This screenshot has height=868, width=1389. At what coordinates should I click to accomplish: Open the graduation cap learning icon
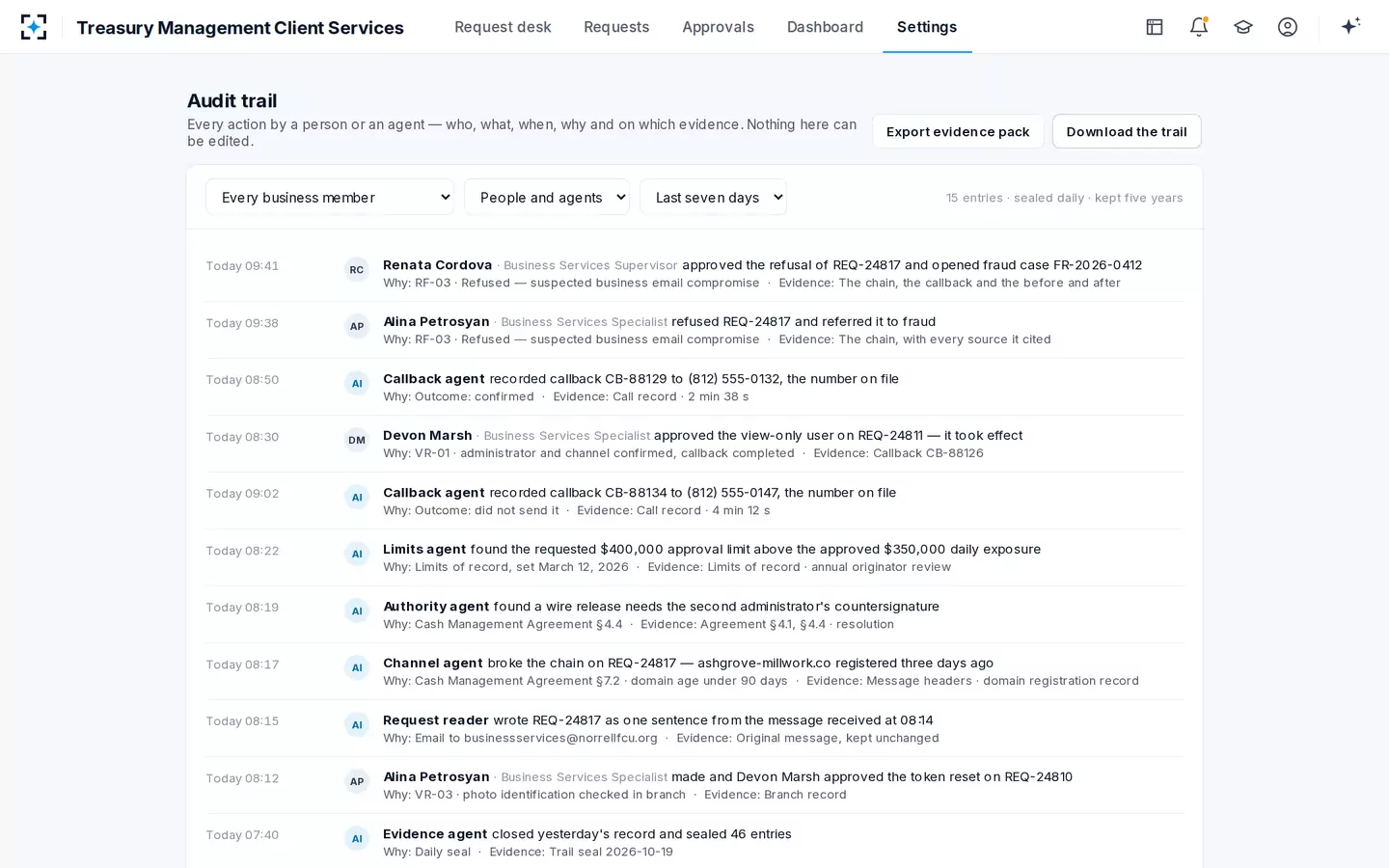pyautogui.click(x=1243, y=27)
